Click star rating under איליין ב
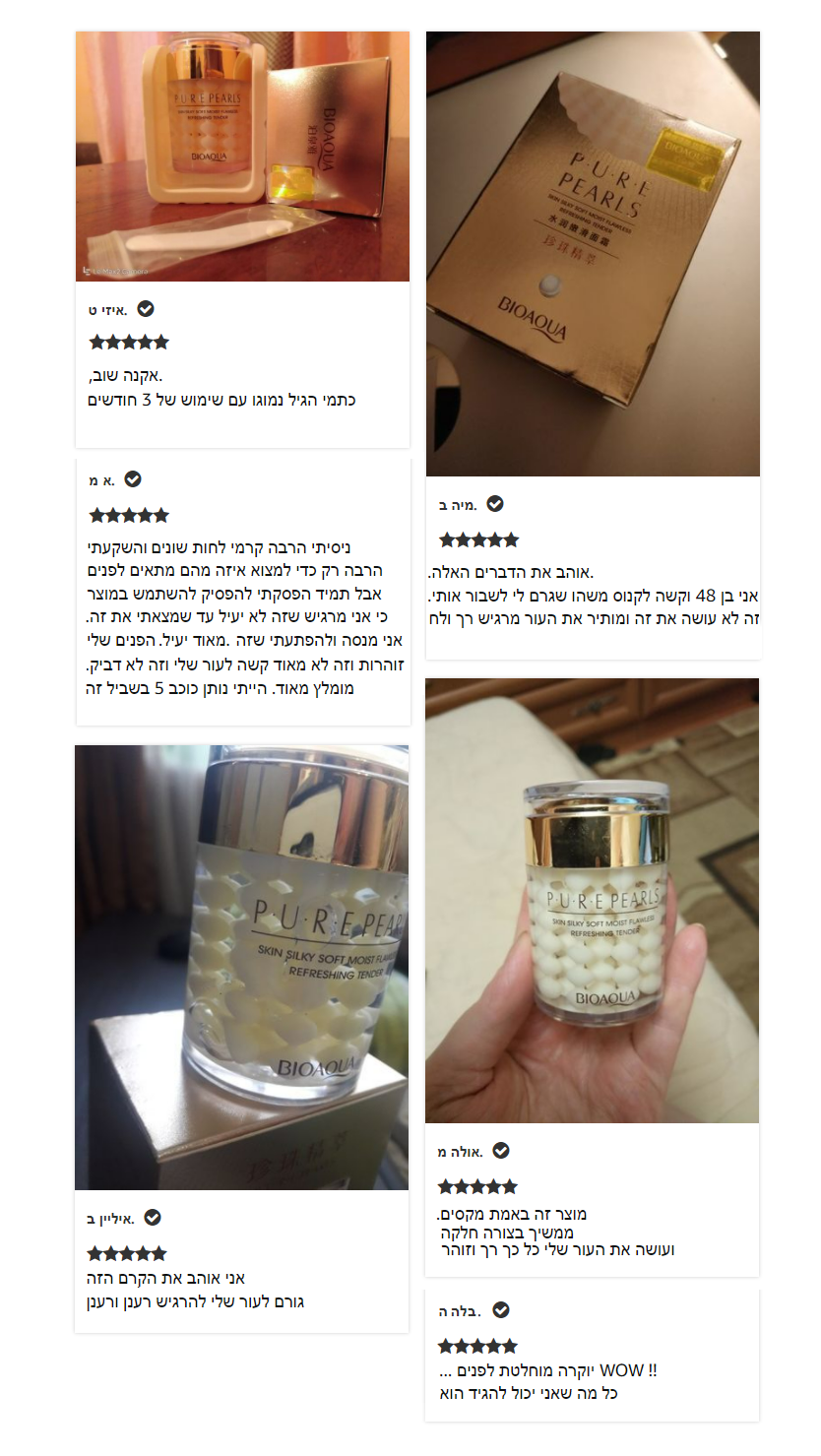The image size is (821, 1456). coord(127,1253)
